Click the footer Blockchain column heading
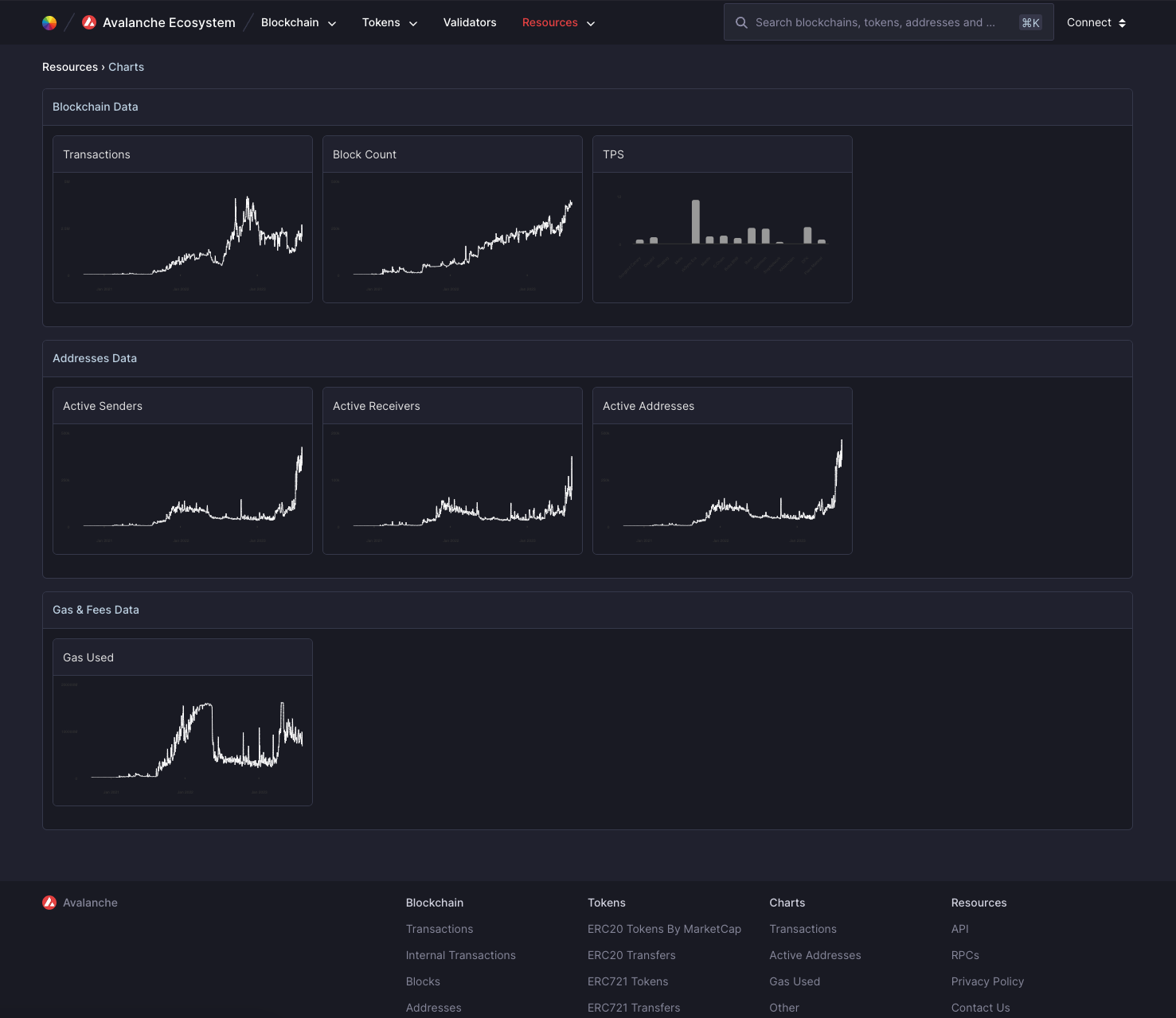The width and height of the screenshot is (1176, 1018). point(435,903)
